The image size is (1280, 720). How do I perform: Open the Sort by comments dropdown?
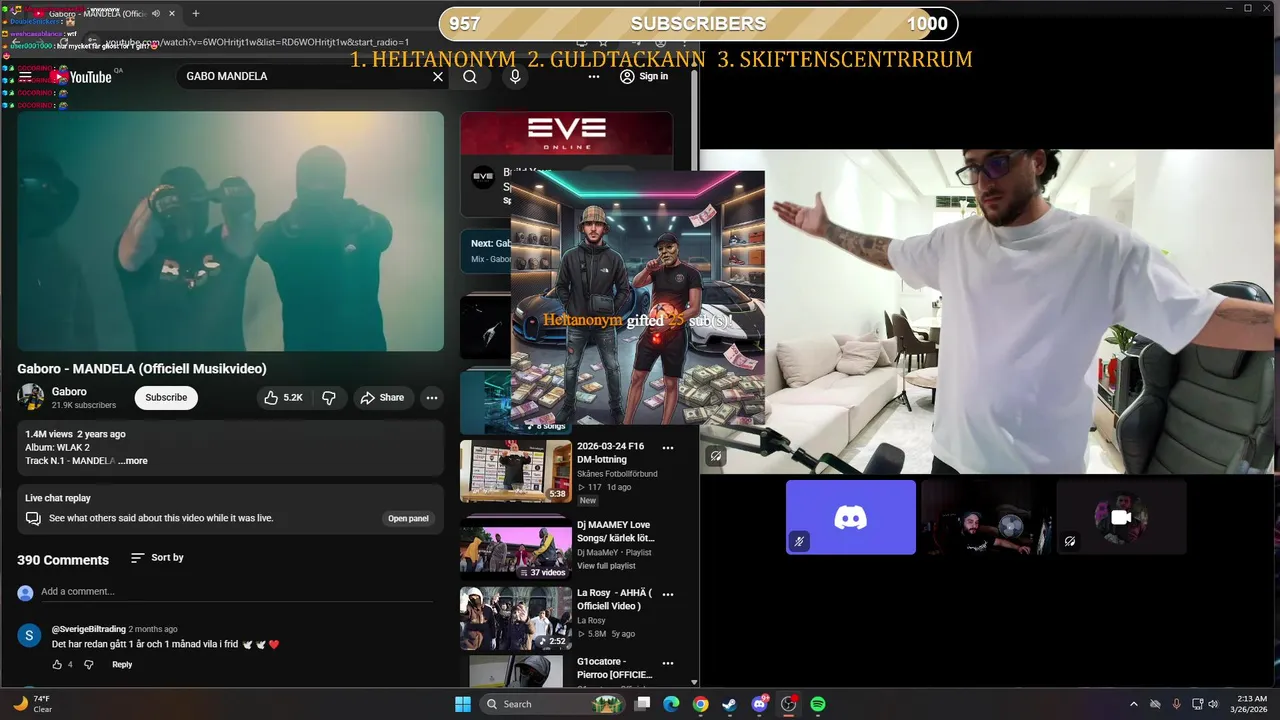coord(157,558)
